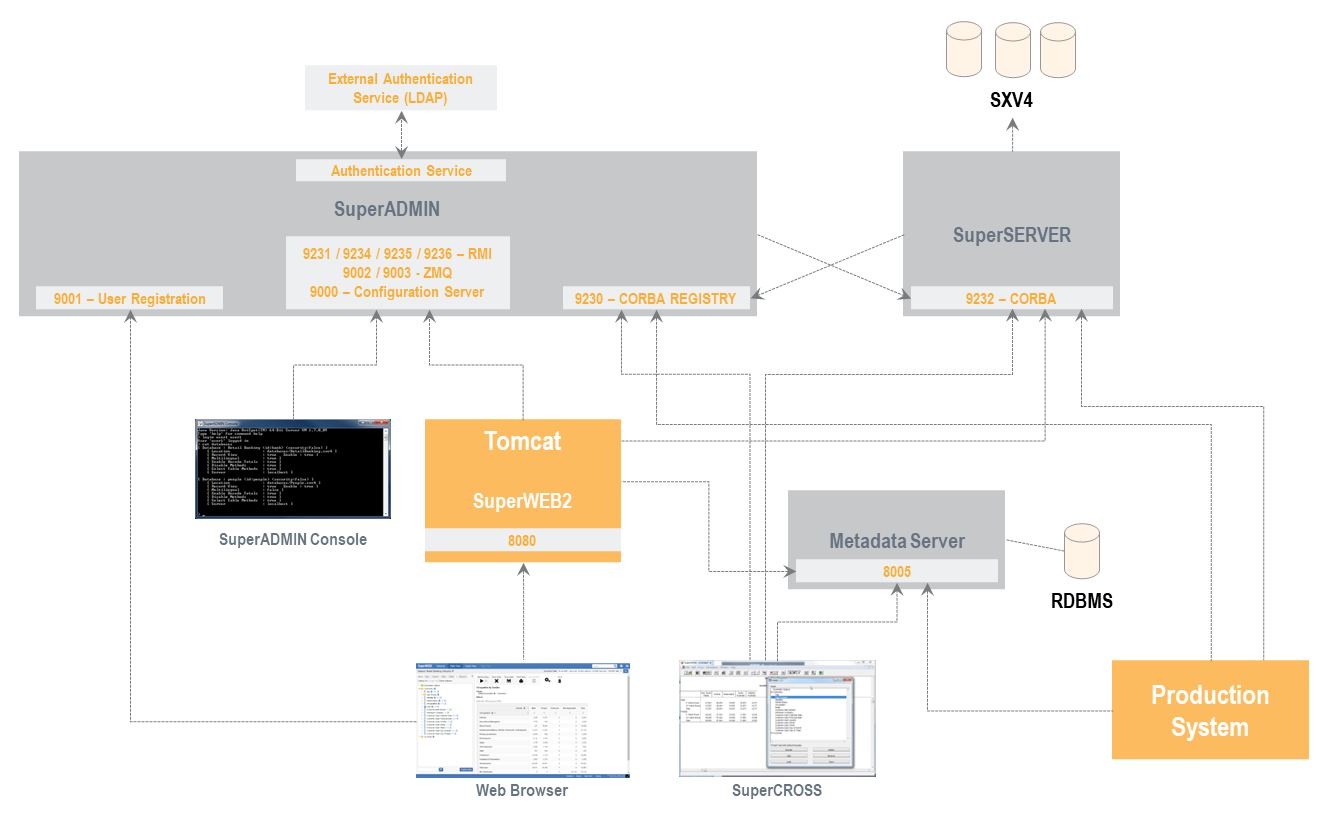Select the 9000 – Configuration Server text

coord(397,292)
